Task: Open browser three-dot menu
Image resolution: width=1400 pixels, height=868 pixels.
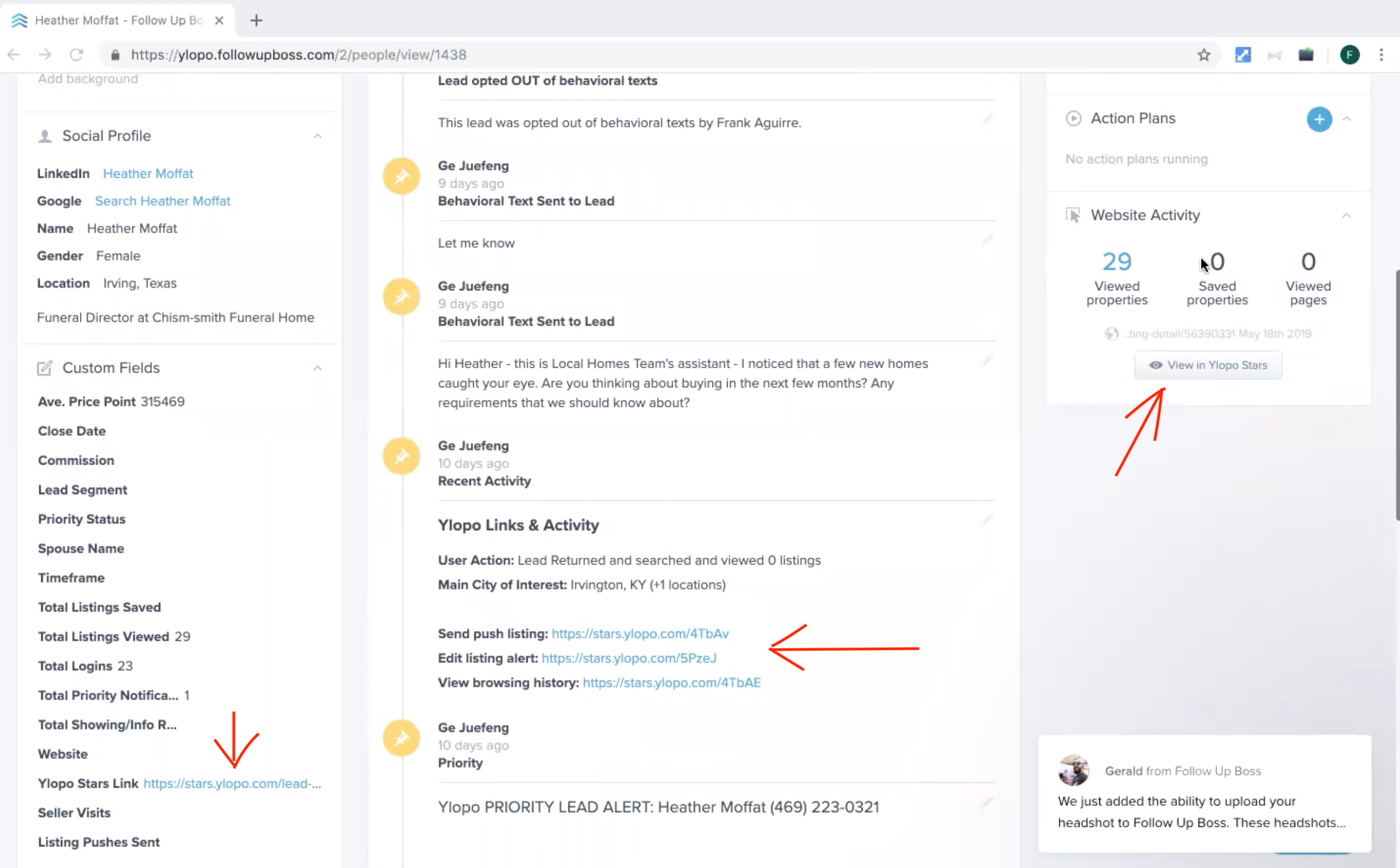Action: [x=1381, y=55]
